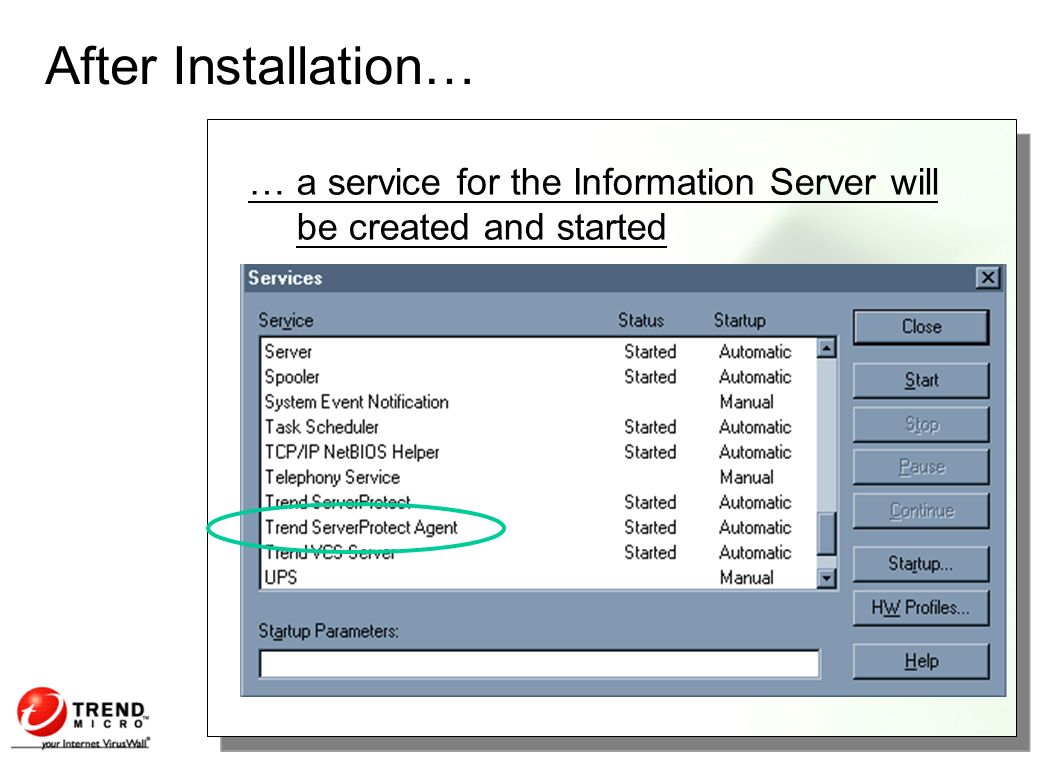Select System Event Notification service
The image size is (1056, 768).
538,402
